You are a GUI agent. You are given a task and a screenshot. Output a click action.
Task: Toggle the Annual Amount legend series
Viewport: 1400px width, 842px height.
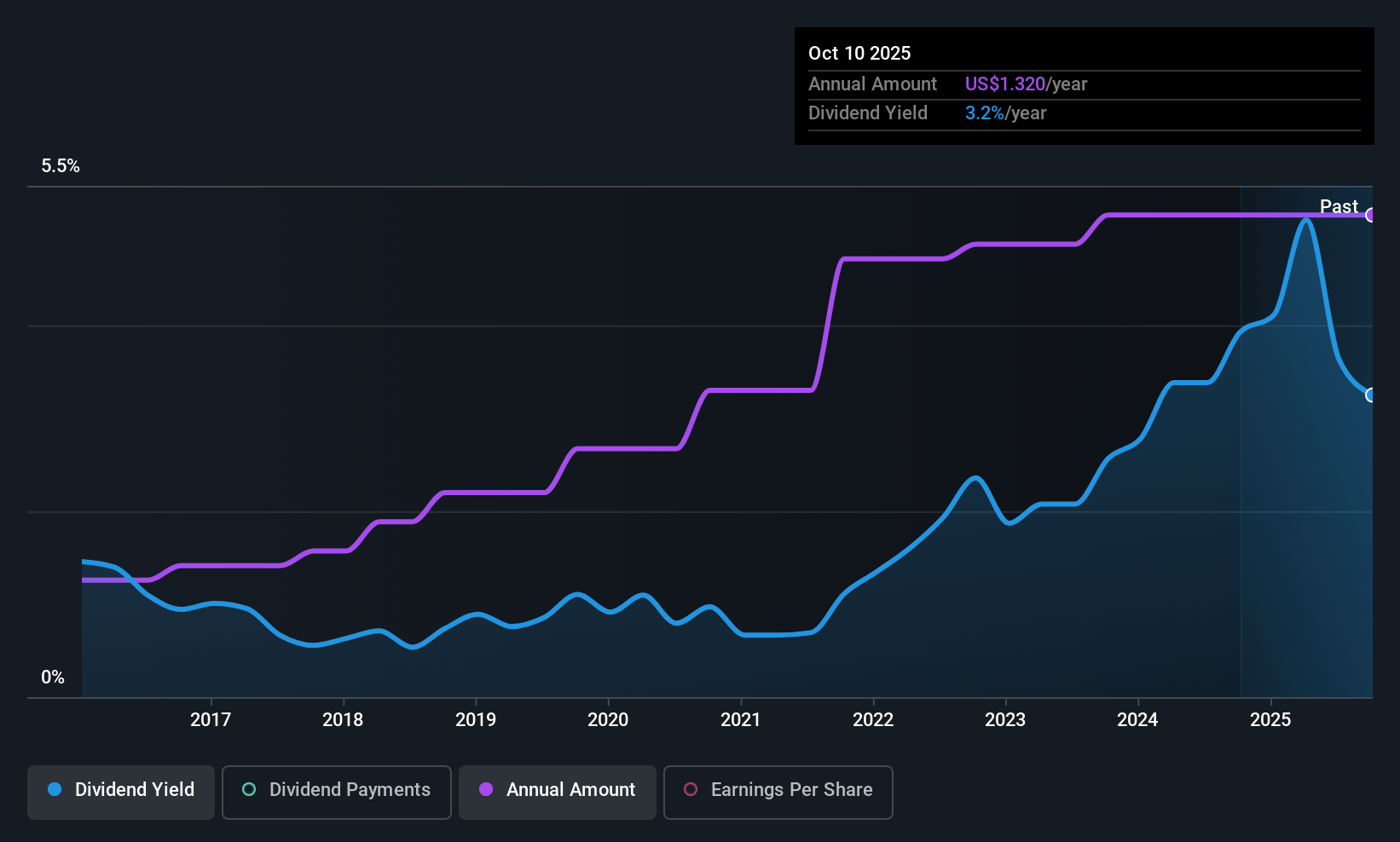tap(558, 791)
